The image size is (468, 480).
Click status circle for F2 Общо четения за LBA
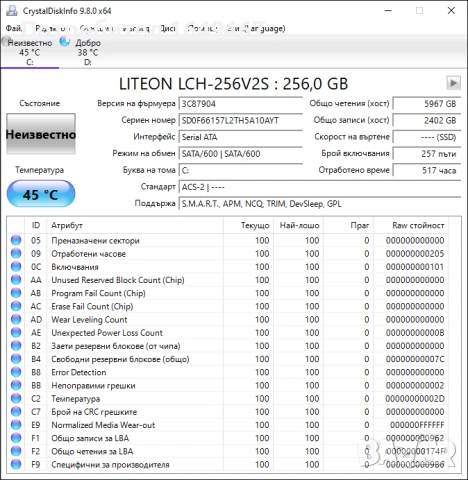point(16,451)
